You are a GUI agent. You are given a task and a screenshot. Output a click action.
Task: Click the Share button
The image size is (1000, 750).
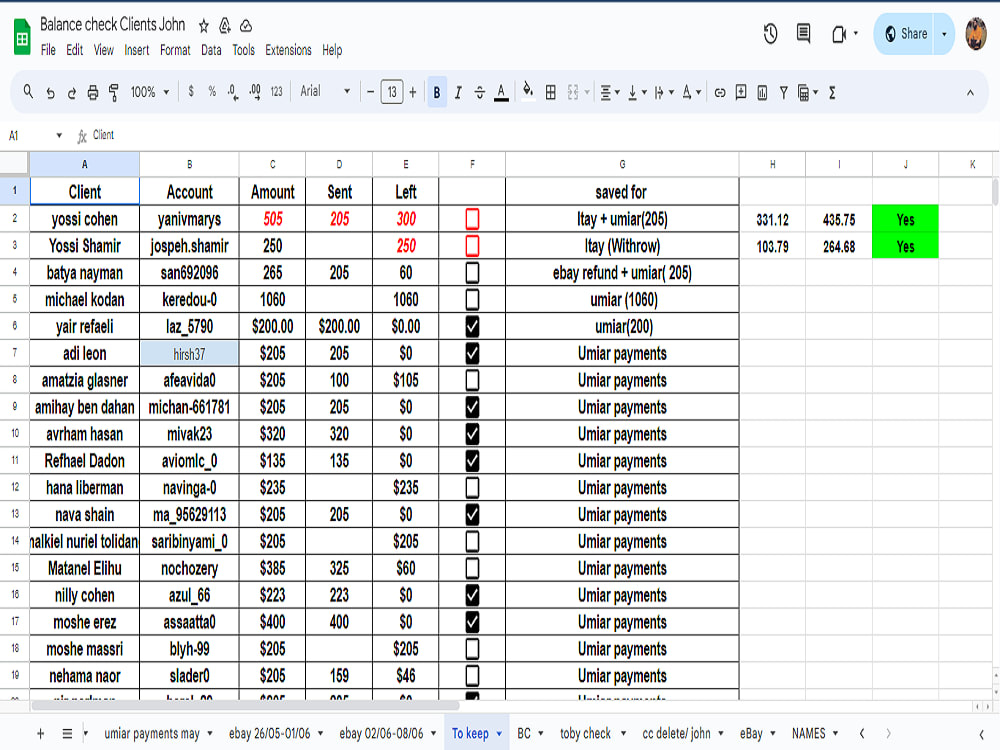point(906,34)
